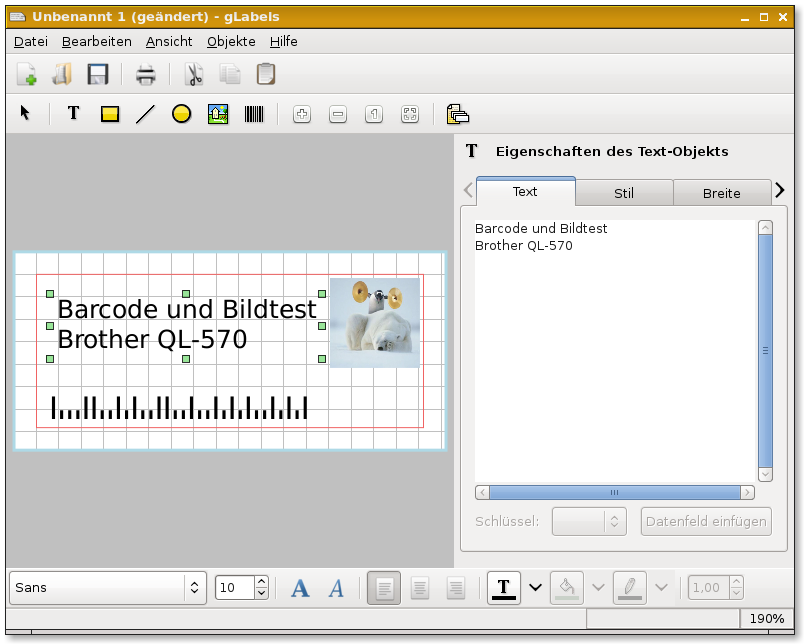Switch to the Breite tab
This screenshot has width=804, height=644.
722,193
